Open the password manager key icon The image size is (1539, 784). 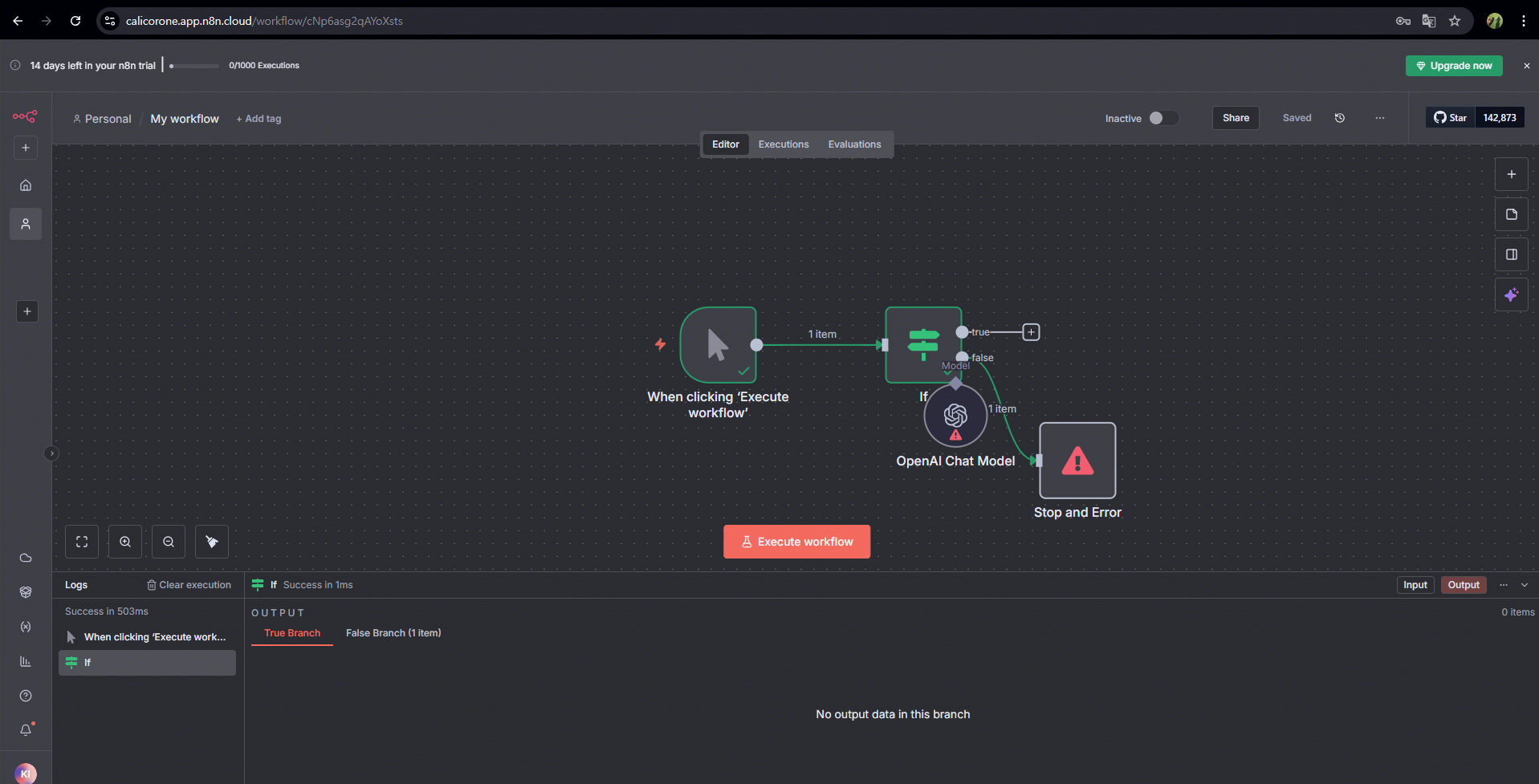(1403, 21)
